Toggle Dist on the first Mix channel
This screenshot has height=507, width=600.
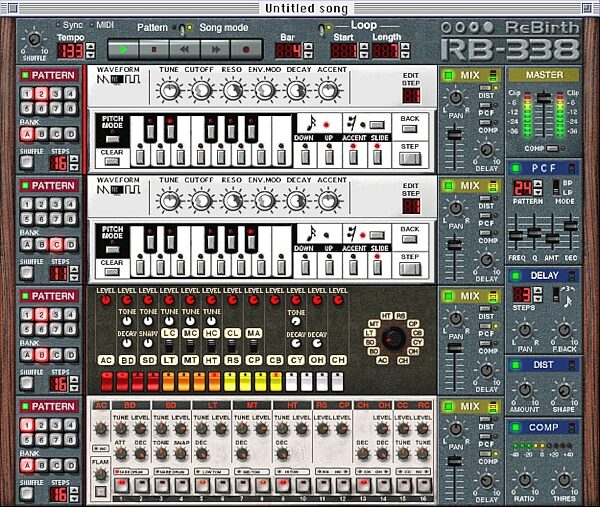point(486,88)
